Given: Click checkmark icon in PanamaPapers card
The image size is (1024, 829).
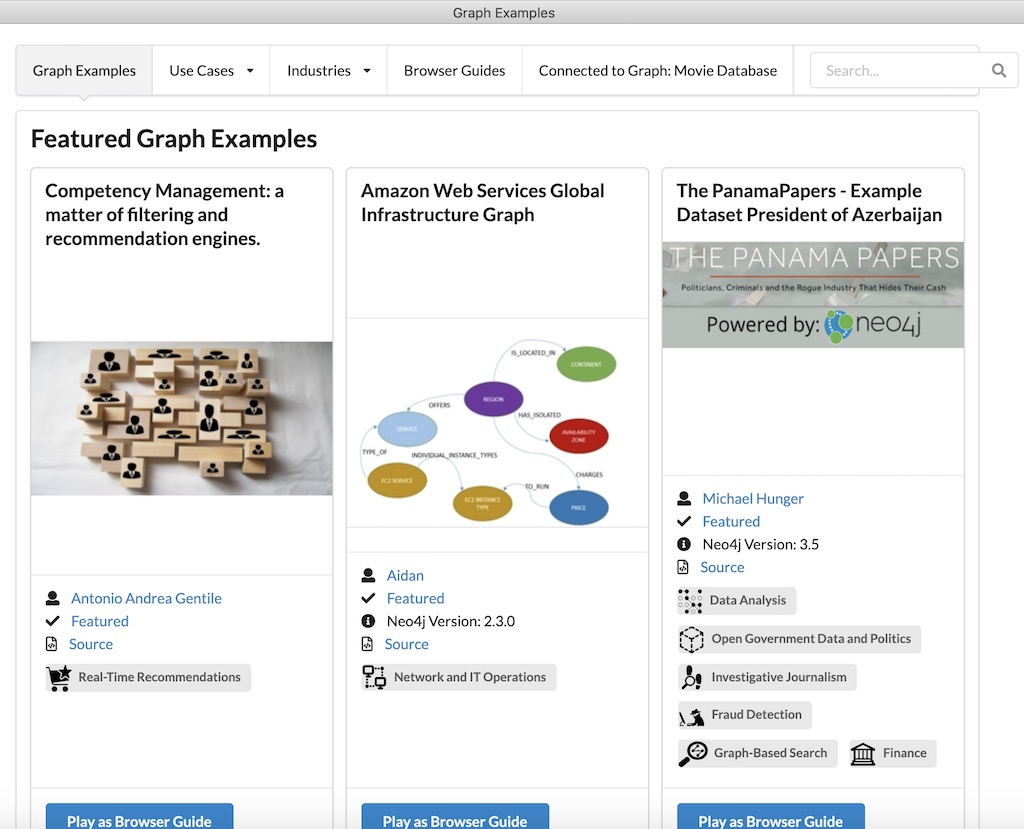Looking at the screenshot, I should [684, 521].
